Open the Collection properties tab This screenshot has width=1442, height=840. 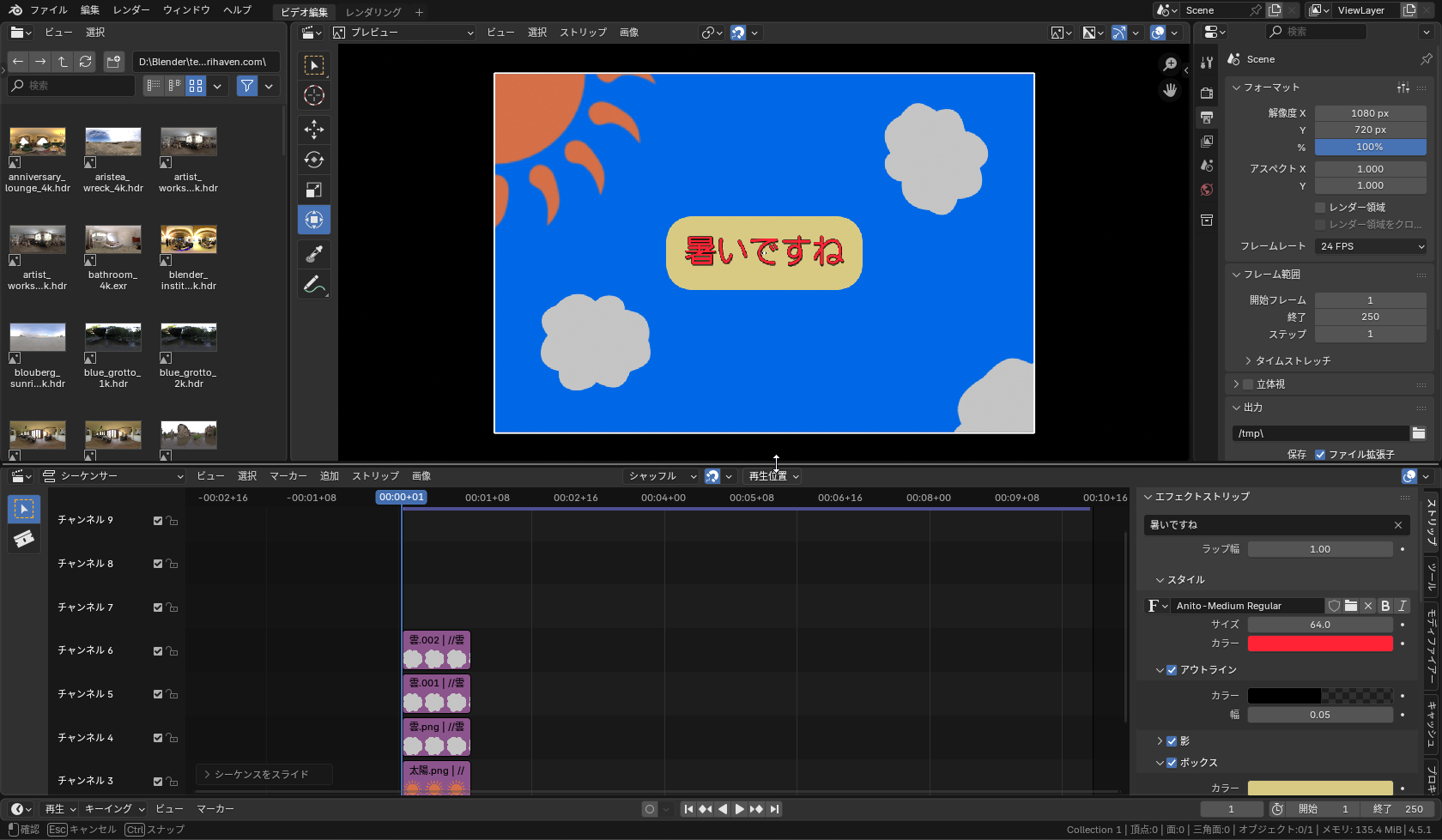(x=1207, y=221)
